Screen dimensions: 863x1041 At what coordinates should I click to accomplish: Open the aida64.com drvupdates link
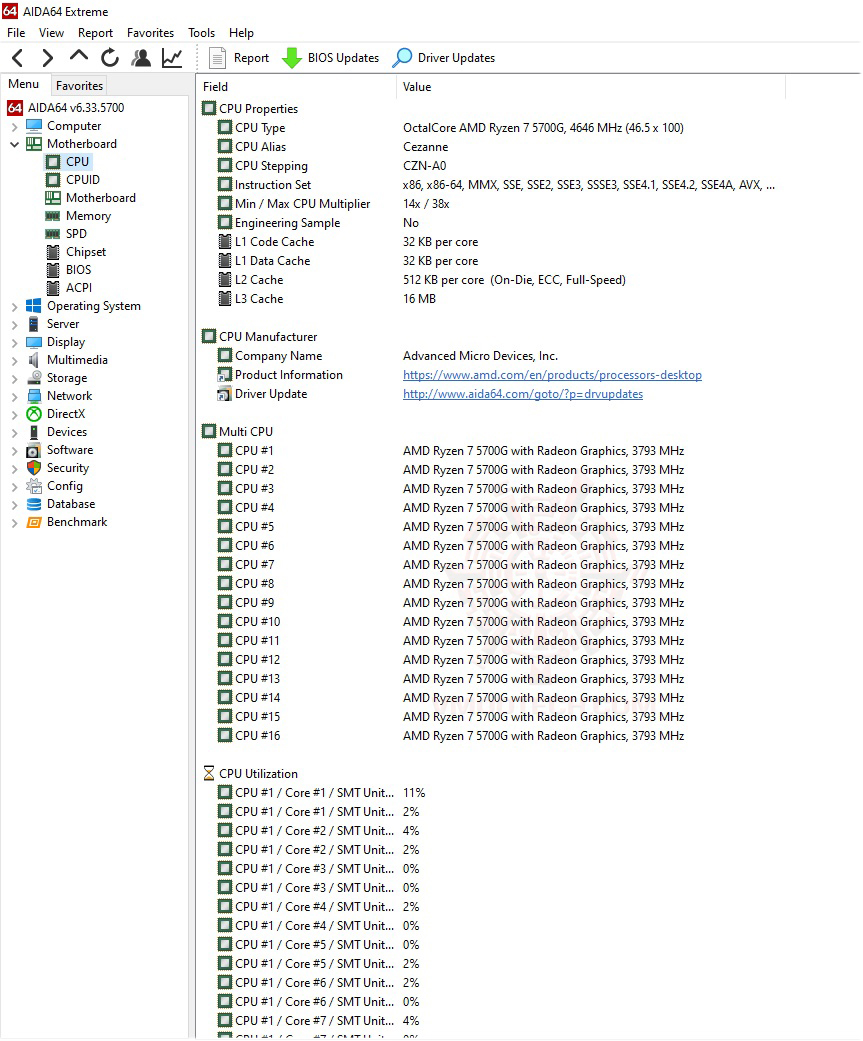[523, 394]
